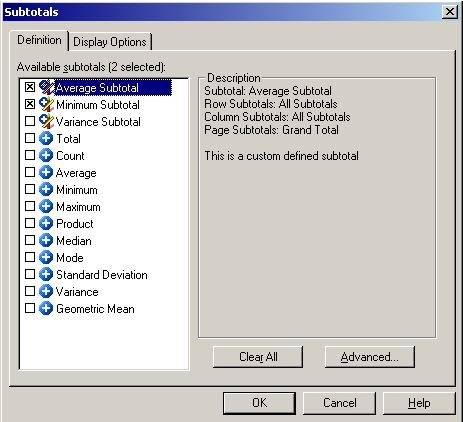
Task: Click the 'Page Subtotals: Grand Total' description line
Action: click(x=271, y=130)
